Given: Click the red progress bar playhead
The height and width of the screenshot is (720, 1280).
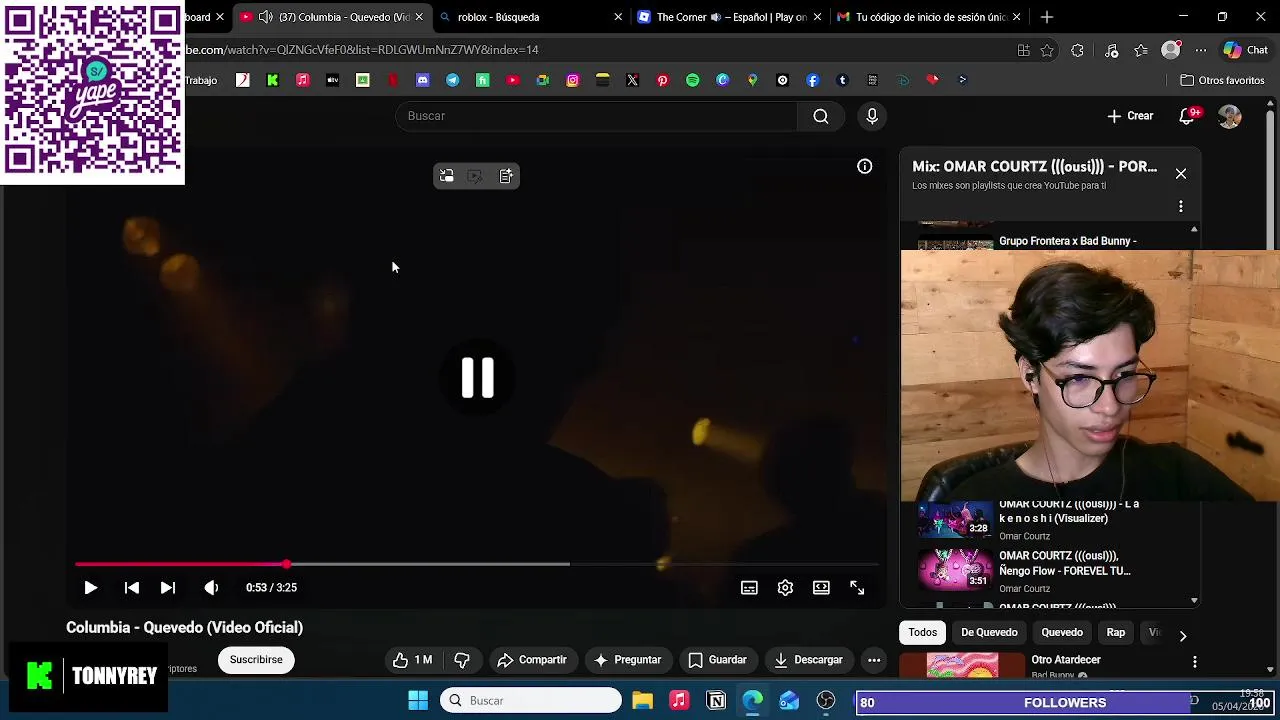Looking at the screenshot, I should (286, 565).
